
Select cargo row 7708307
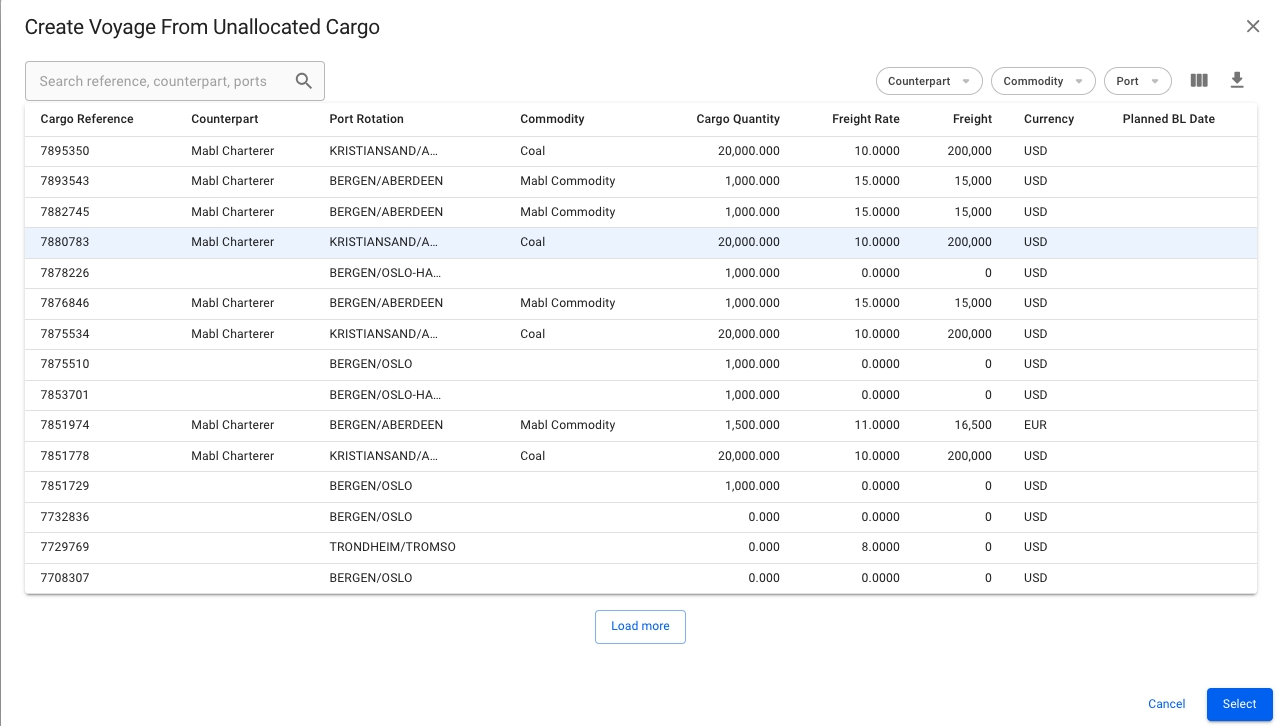(65, 578)
